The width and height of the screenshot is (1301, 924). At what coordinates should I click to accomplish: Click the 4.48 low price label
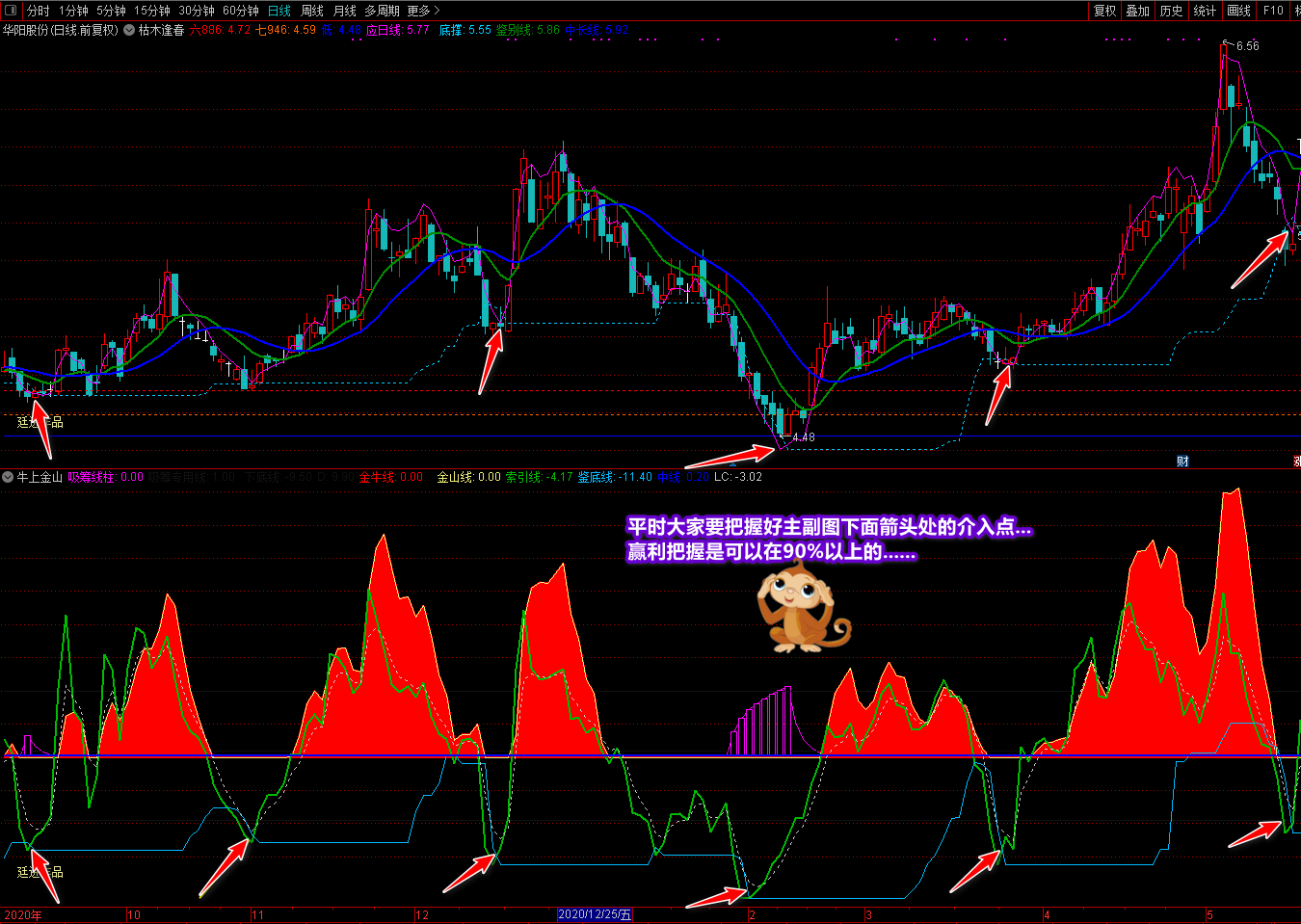click(x=803, y=437)
